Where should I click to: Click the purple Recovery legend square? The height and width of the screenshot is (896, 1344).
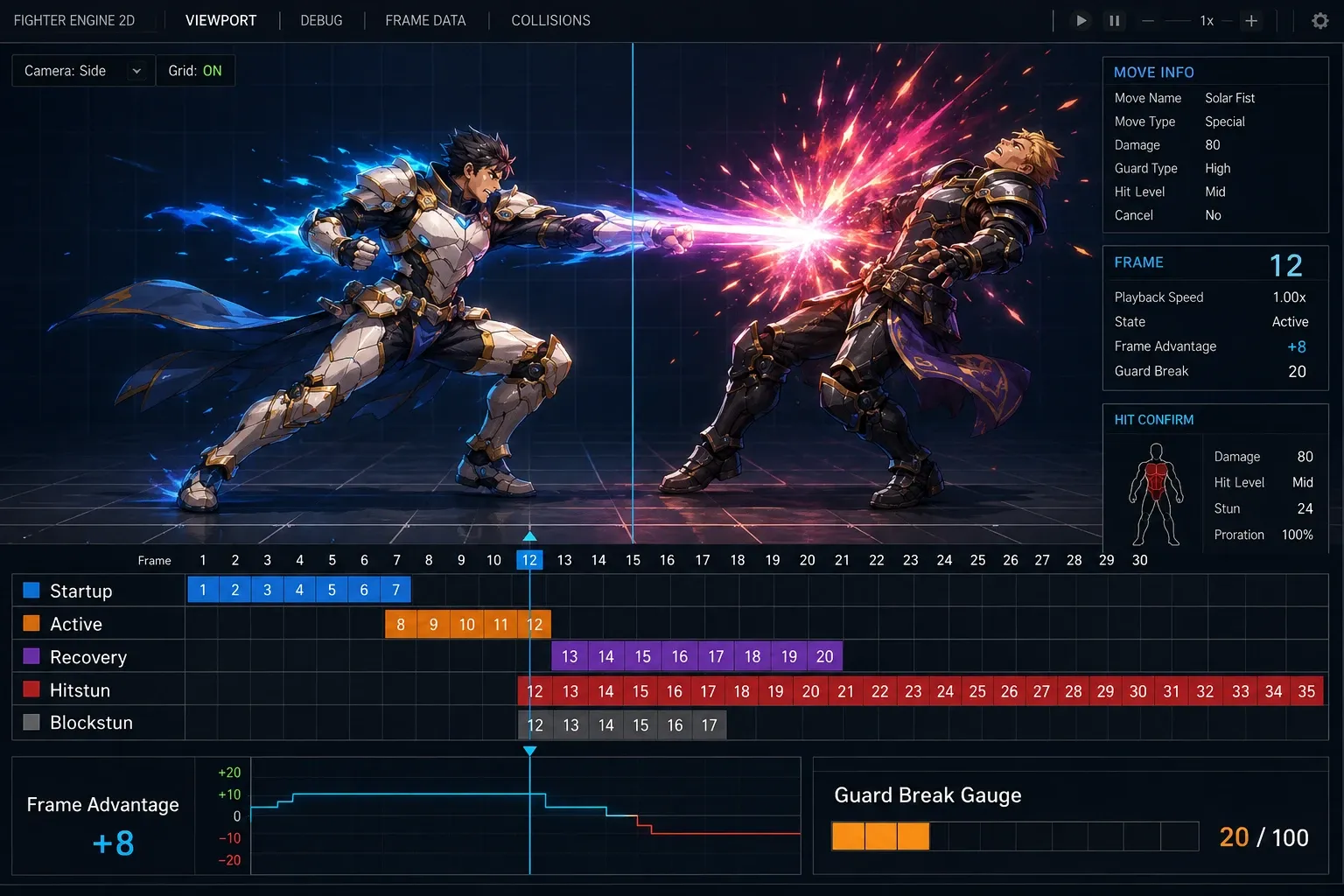pos(31,656)
